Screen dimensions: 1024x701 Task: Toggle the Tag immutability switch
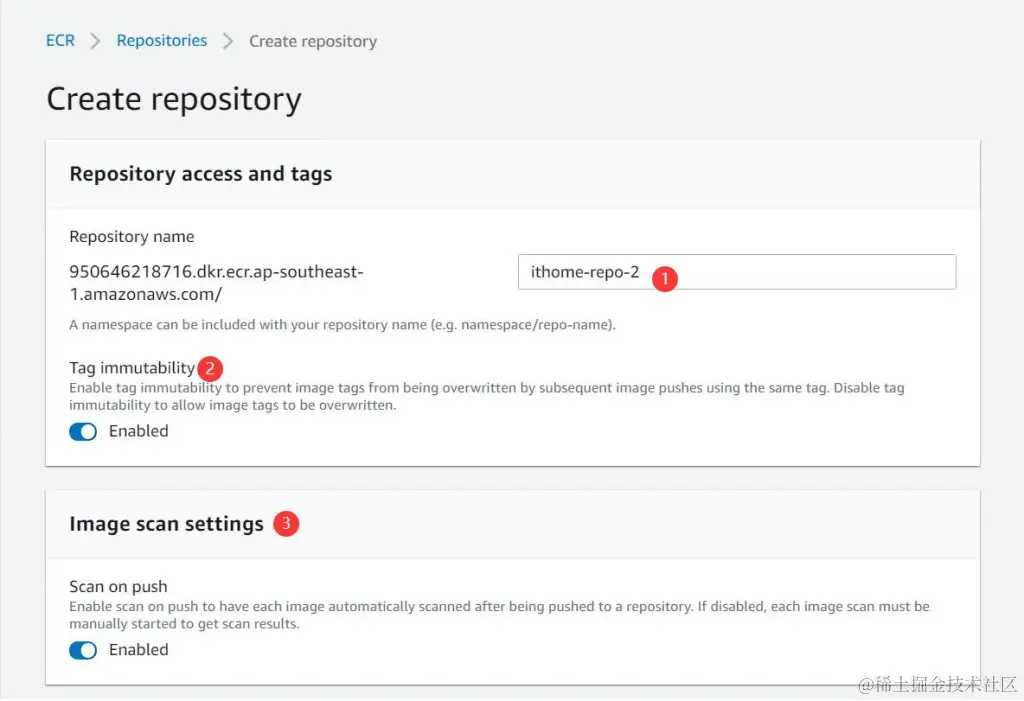tap(83, 432)
